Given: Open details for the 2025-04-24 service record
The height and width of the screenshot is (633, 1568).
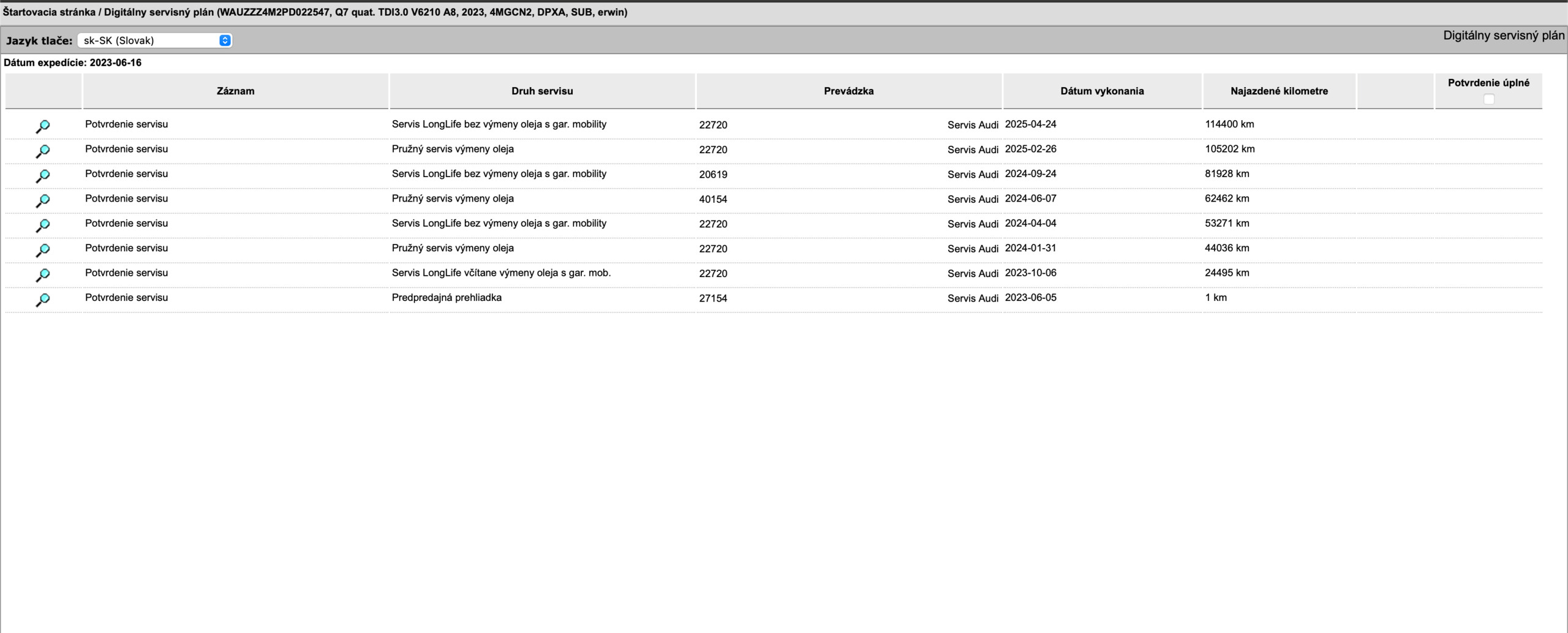Looking at the screenshot, I should tap(43, 126).
